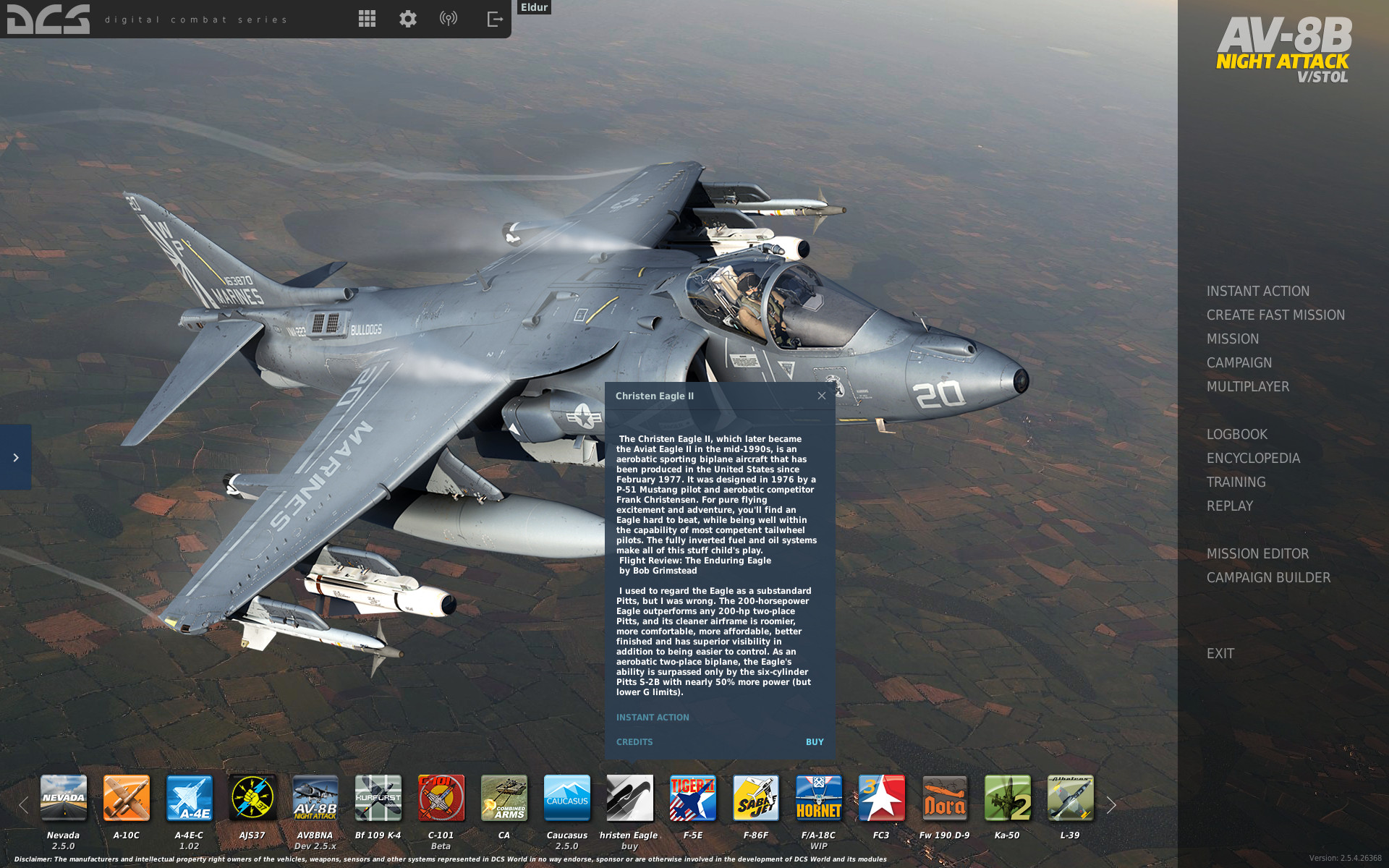
Task: Click CREDITS in Christen Eagle popup
Action: pos(634,742)
